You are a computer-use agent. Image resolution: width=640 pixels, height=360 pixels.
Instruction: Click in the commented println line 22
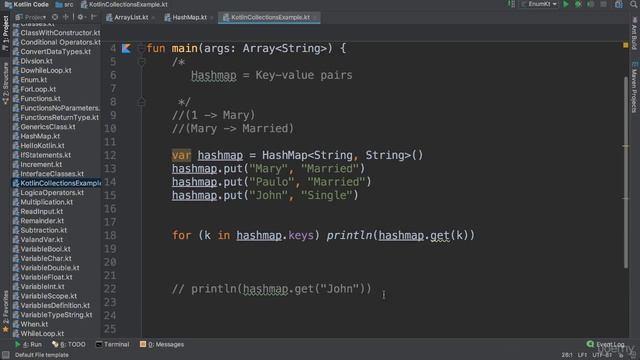pos(271,289)
